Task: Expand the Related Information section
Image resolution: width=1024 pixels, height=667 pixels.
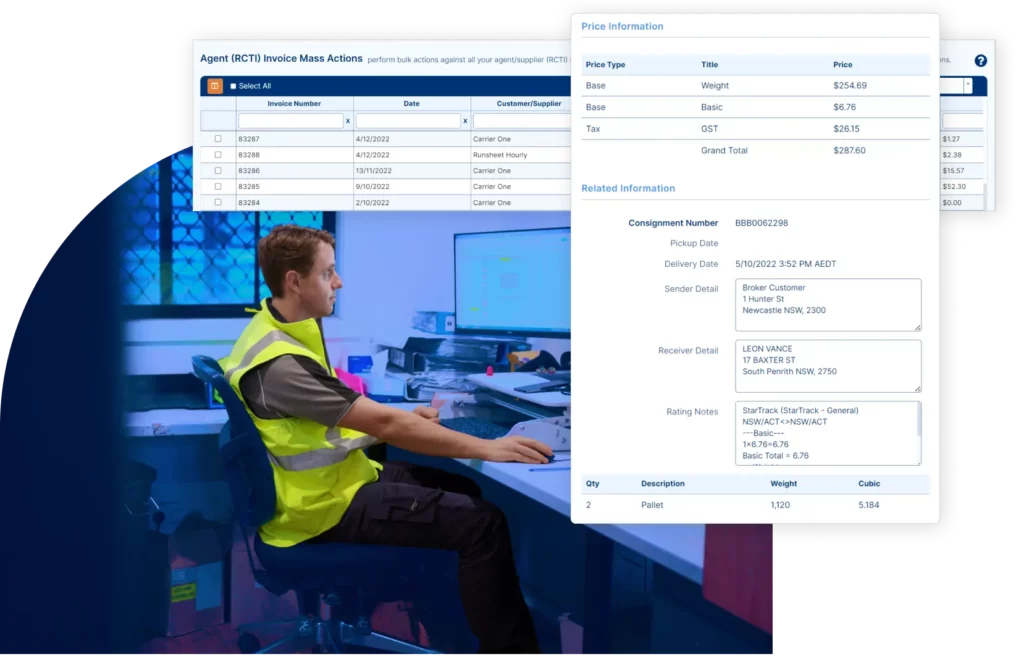Action: click(x=627, y=188)
